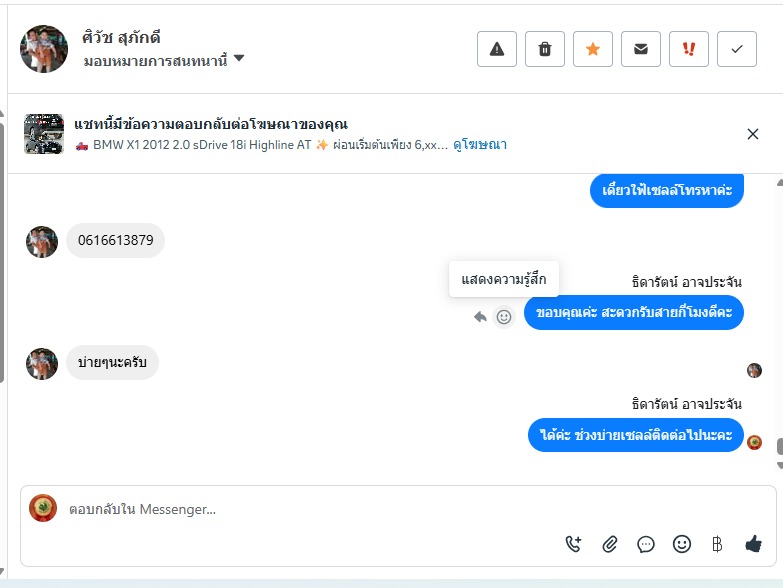Click the BMW X1 ad thumbnail
The image size is (783, 588).
point(44,134)
